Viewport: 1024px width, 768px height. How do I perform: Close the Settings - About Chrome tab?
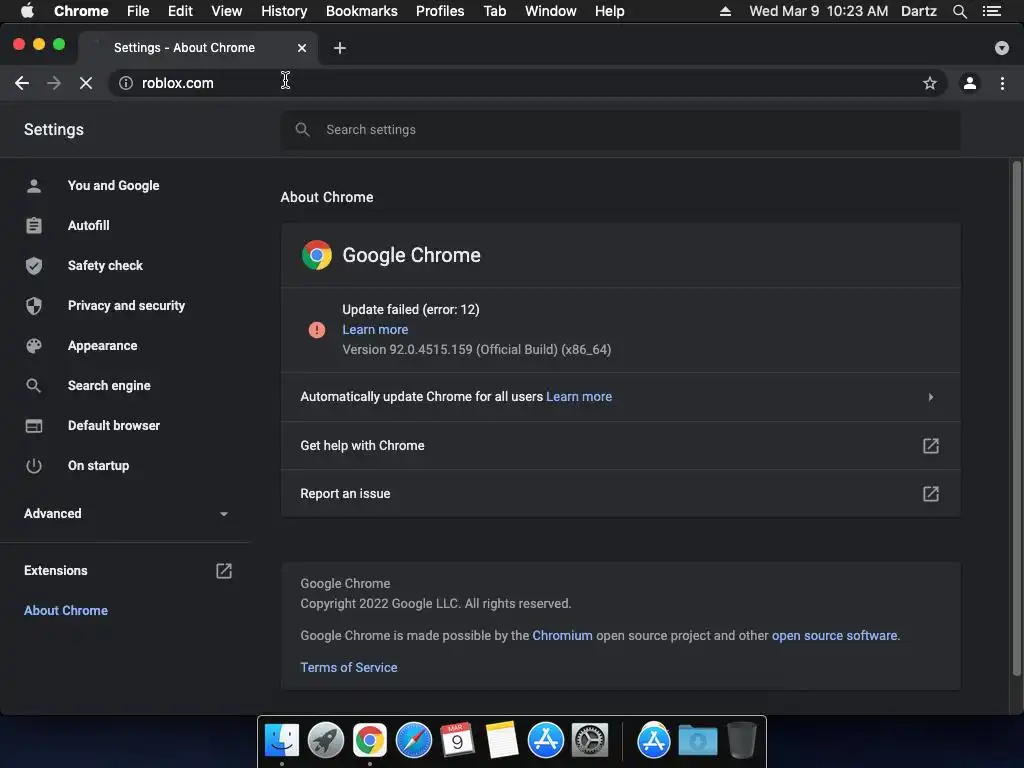coord(302,48)
